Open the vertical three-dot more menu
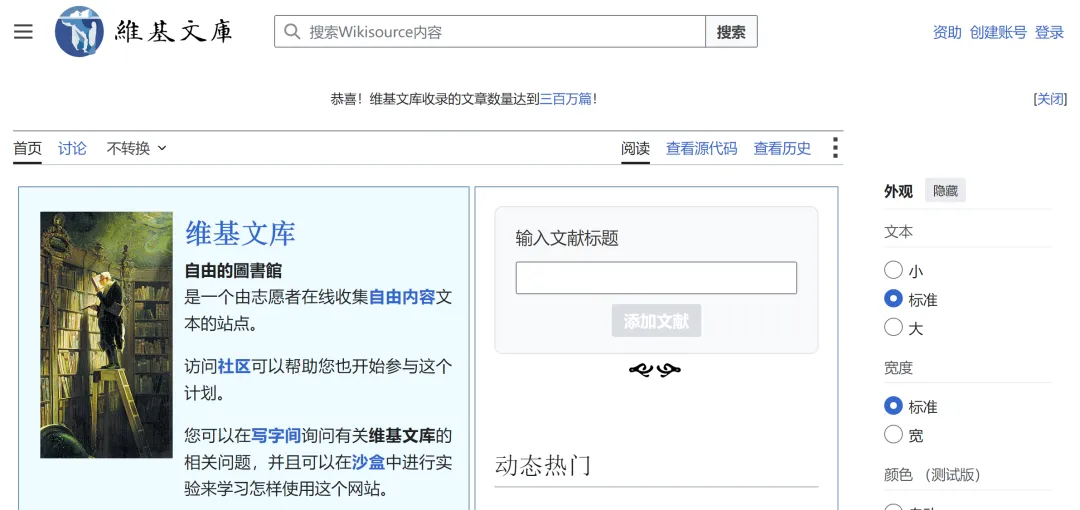The width and height of the screenshot is (1080, 510). pyautogui.click(x=835, y=147)
